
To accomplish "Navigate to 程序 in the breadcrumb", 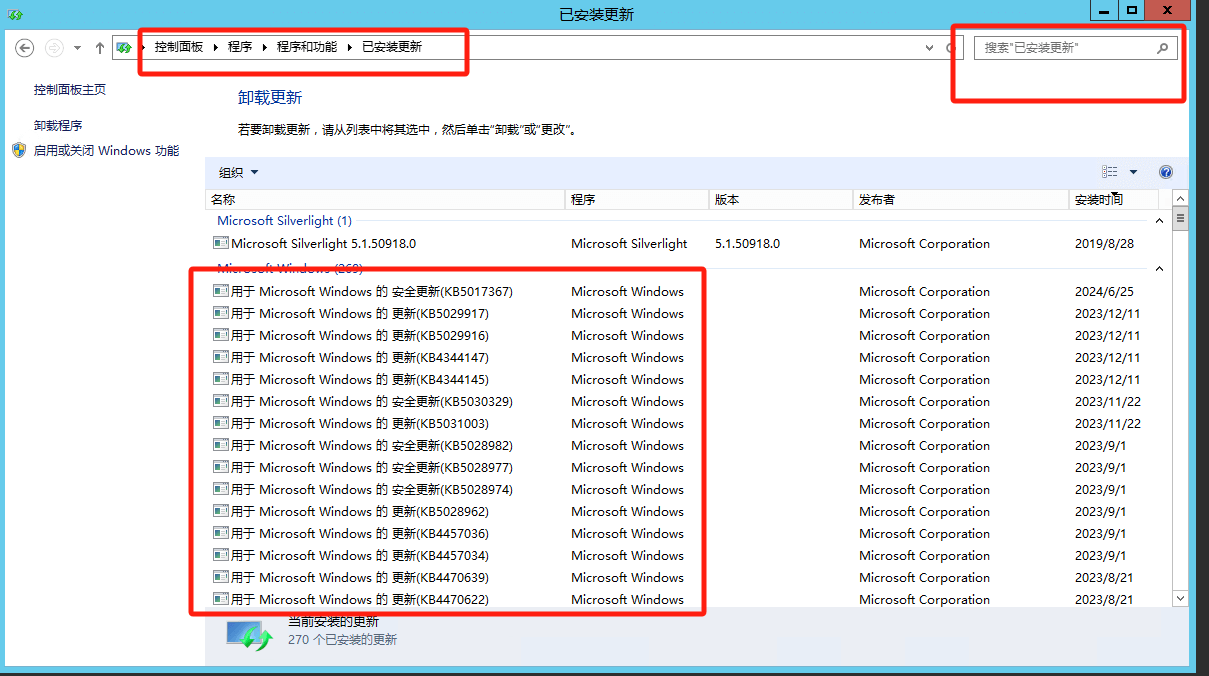I will pyautogui.click(x=240, y=47).
